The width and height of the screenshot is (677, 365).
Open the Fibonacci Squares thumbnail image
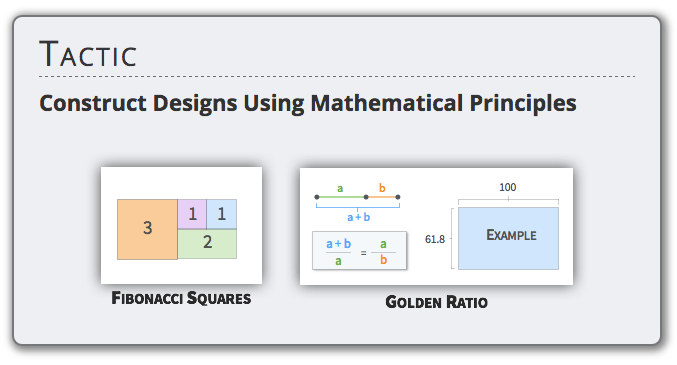click(181, 225)
